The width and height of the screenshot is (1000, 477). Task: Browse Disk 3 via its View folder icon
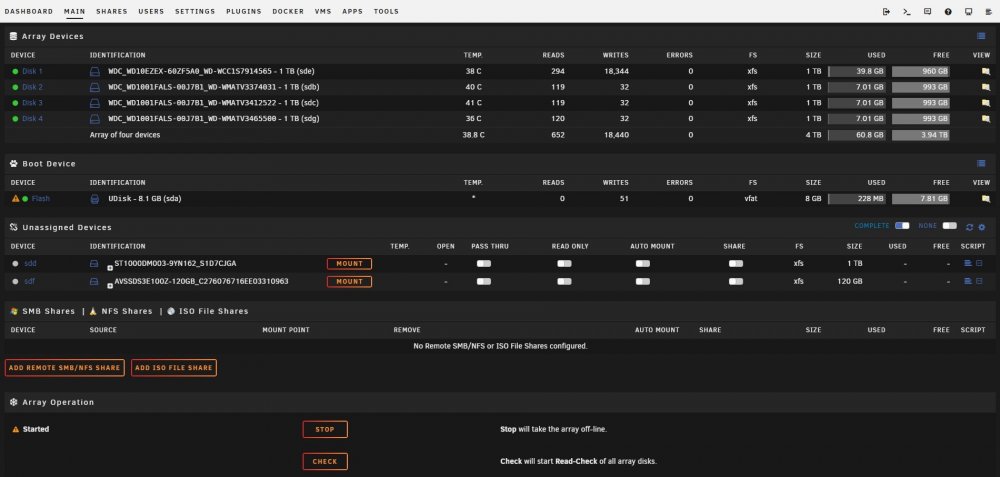pos(985,103)
